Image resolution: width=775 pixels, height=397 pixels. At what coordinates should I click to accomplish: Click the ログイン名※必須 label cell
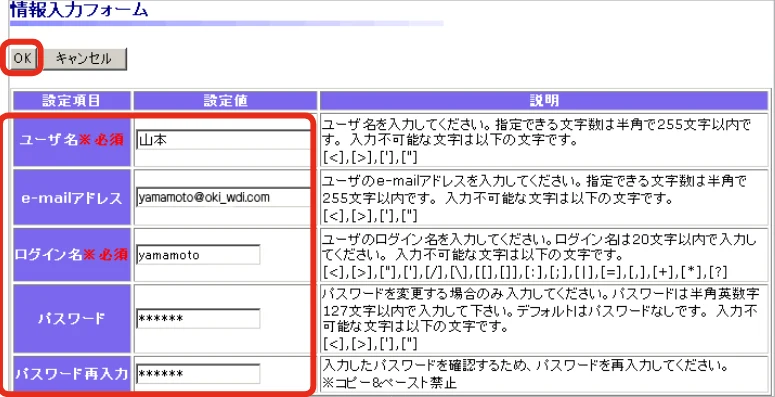[72, 255]
